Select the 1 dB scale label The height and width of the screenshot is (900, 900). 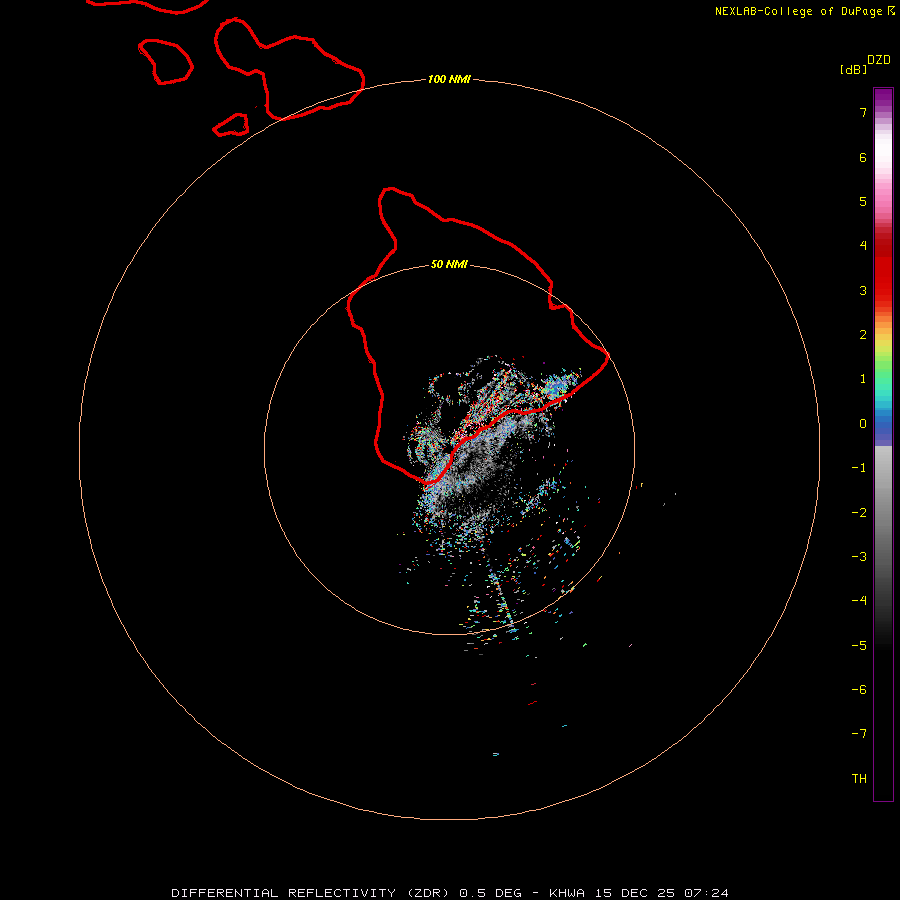(863, 379)
